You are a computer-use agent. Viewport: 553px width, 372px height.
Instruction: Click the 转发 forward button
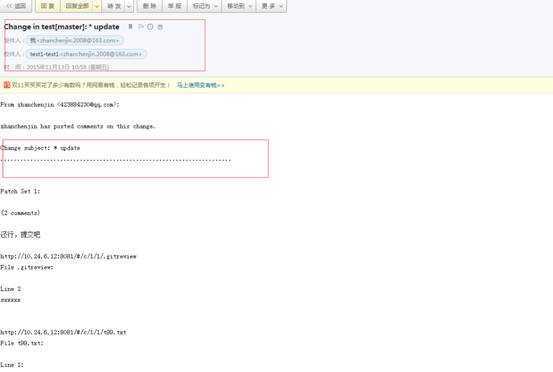tap(113, 6)
